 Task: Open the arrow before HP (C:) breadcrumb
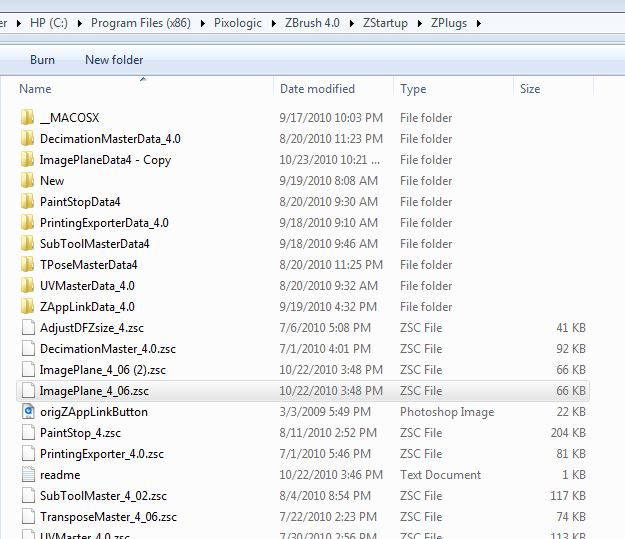click(x=19, y=24)
